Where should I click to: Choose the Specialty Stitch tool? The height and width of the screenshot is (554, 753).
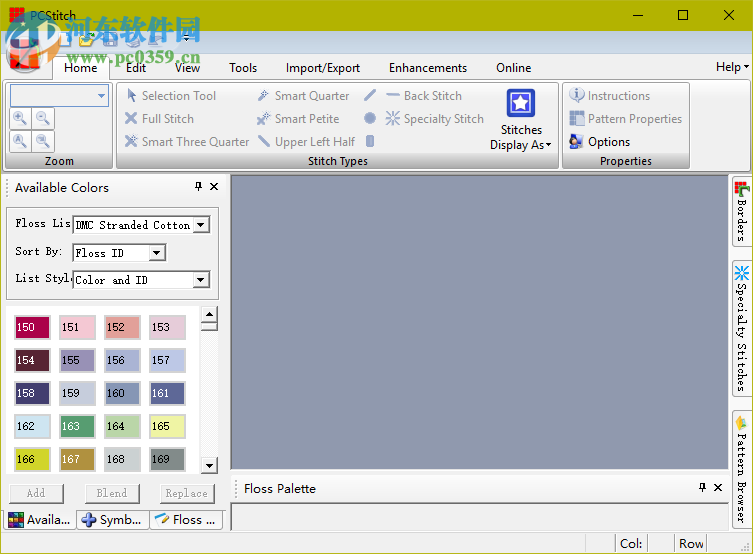(435, 119)
